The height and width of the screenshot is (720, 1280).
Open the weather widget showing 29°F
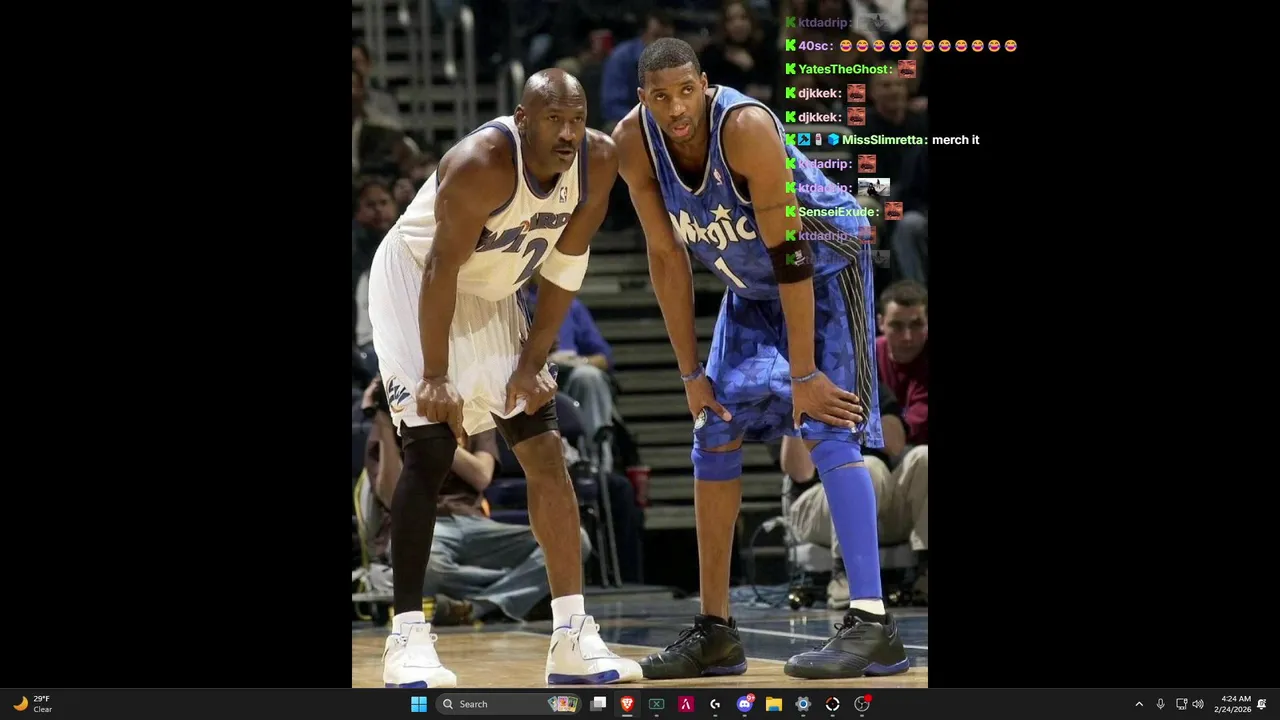coord(32,704)
